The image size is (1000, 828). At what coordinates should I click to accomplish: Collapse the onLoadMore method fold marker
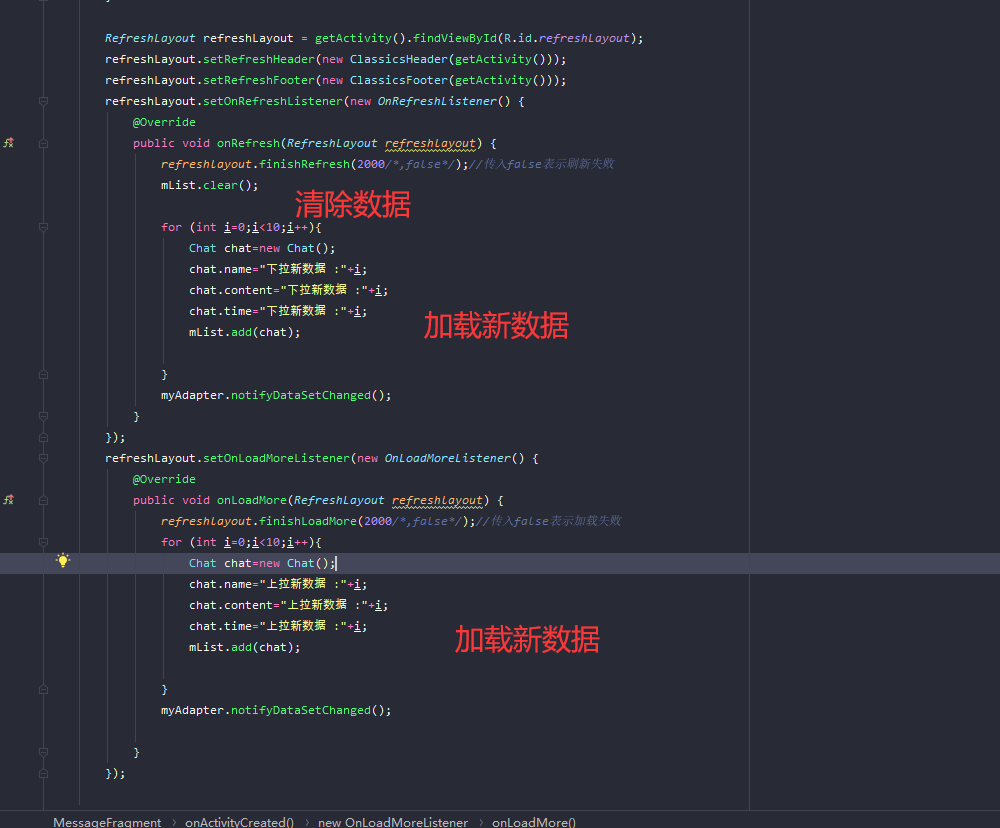[43, 501]
